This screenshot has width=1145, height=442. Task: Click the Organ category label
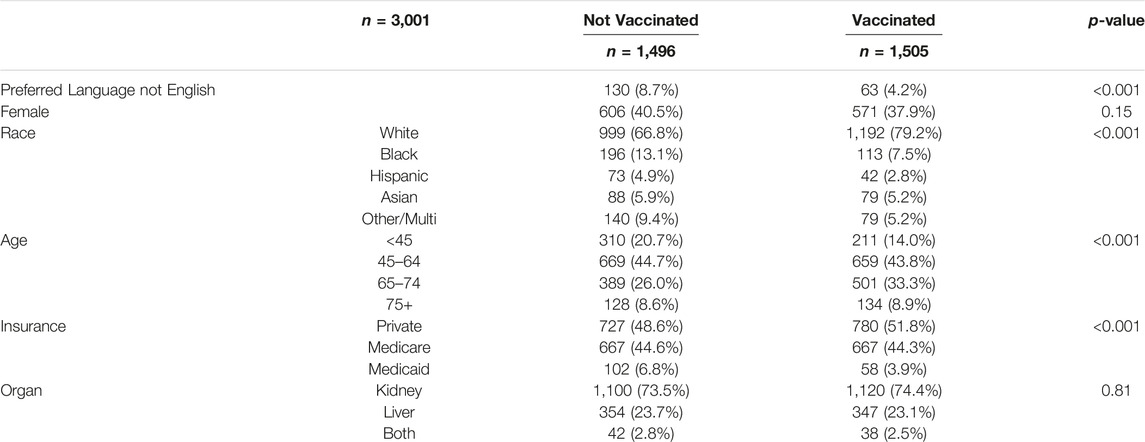(20, 389)
